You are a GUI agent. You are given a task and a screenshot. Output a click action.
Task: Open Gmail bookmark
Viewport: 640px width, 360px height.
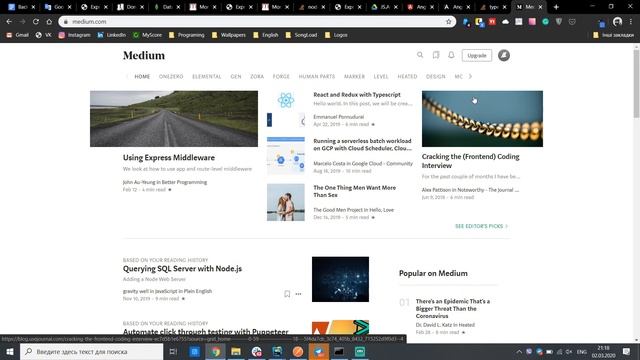click(18, 35)
